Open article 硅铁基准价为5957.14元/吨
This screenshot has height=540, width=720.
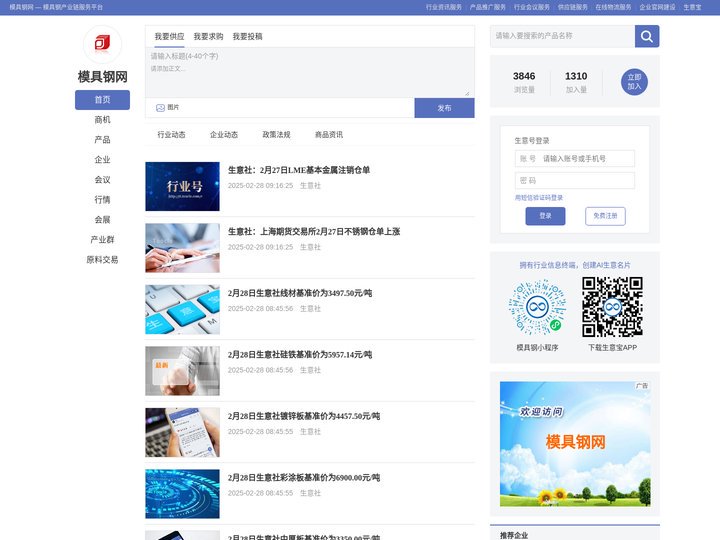[300, 354]
